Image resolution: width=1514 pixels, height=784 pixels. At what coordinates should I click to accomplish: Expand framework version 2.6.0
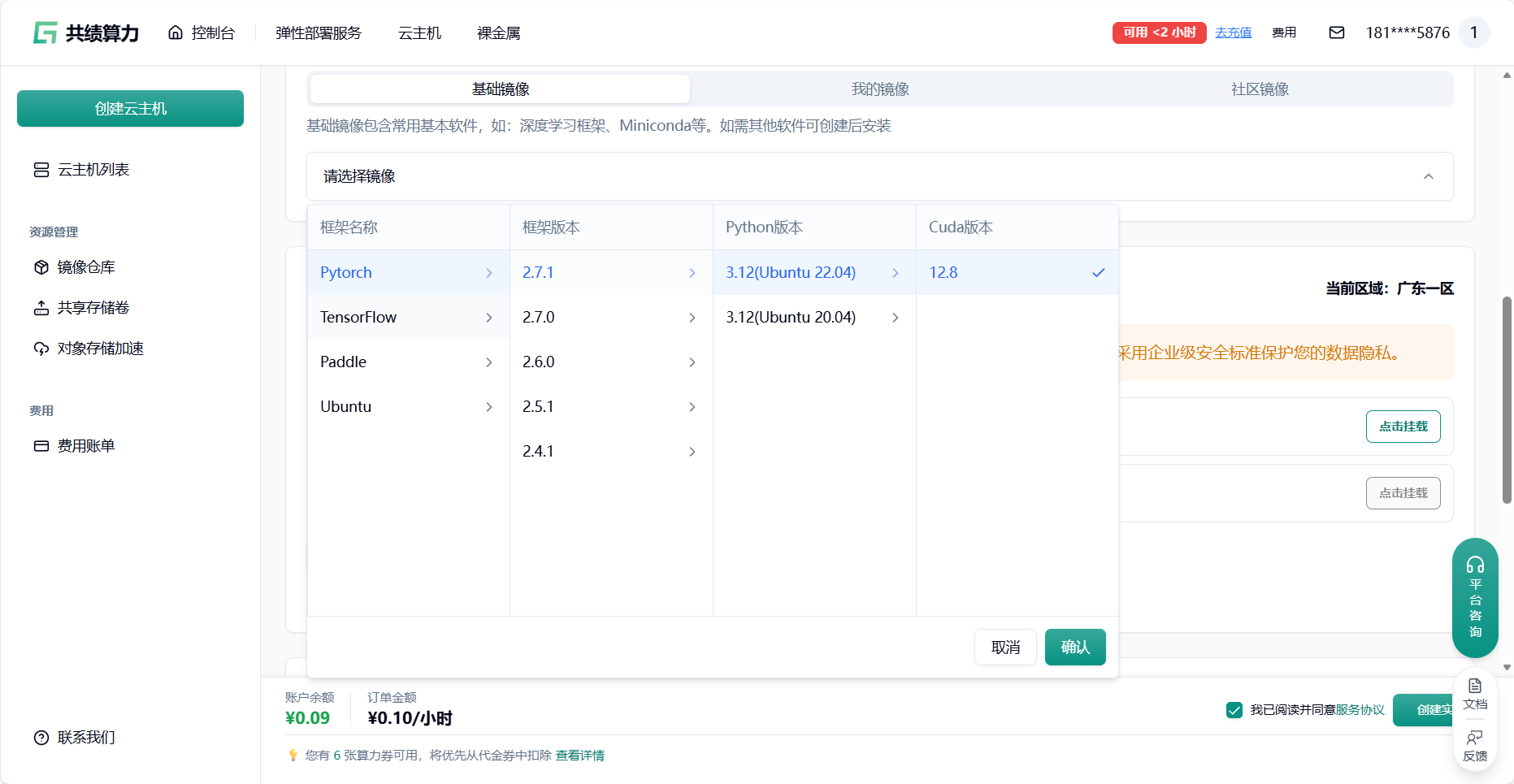pos(610,362)
